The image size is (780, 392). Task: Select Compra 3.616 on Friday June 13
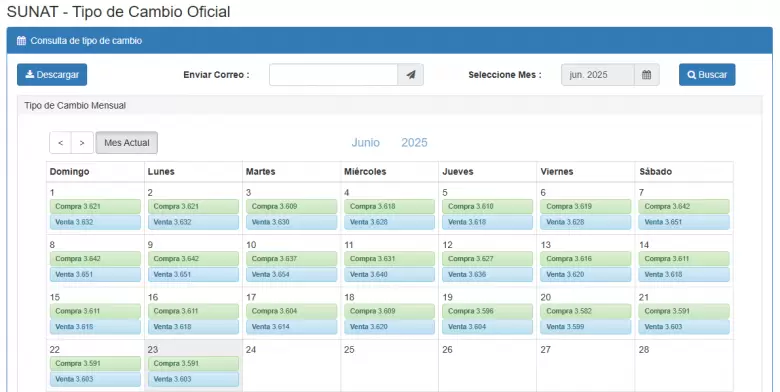[x=585, y=259]
